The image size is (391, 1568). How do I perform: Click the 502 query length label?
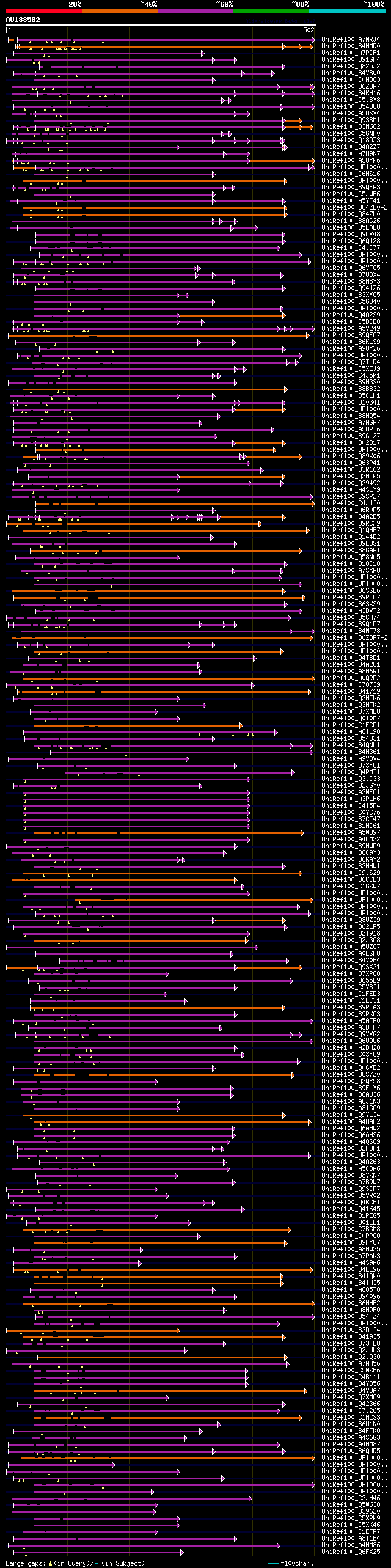point(309,30)
